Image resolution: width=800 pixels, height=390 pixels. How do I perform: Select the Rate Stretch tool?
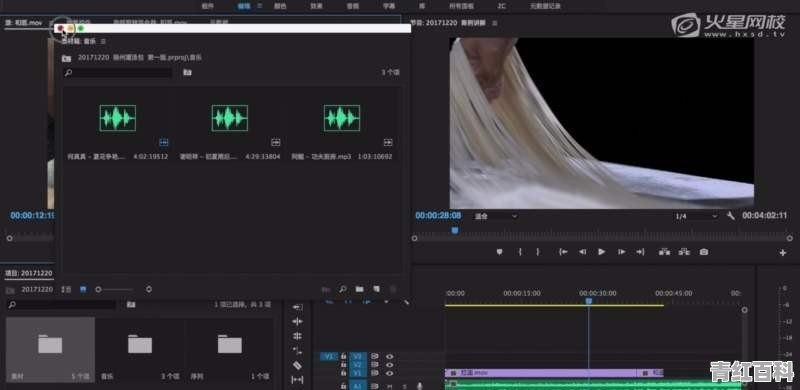297,350
